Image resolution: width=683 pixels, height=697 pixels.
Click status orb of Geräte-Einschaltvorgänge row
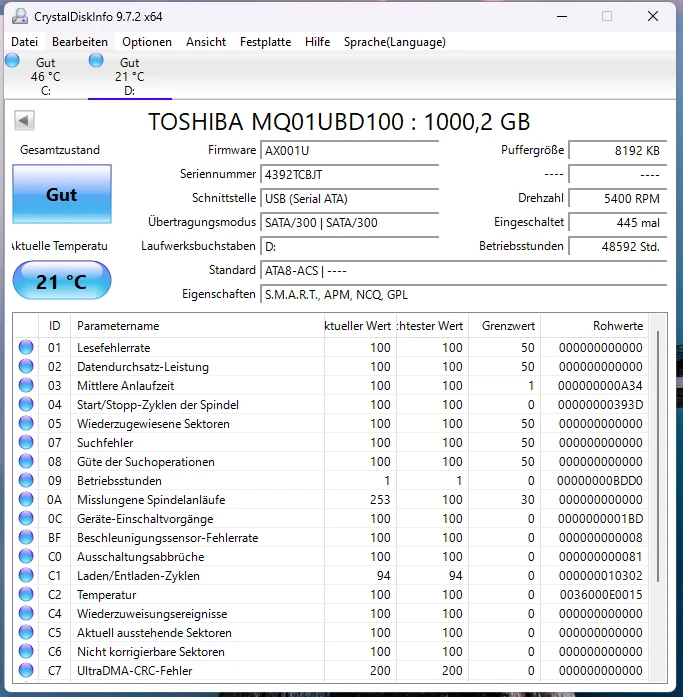pos(26,518)
